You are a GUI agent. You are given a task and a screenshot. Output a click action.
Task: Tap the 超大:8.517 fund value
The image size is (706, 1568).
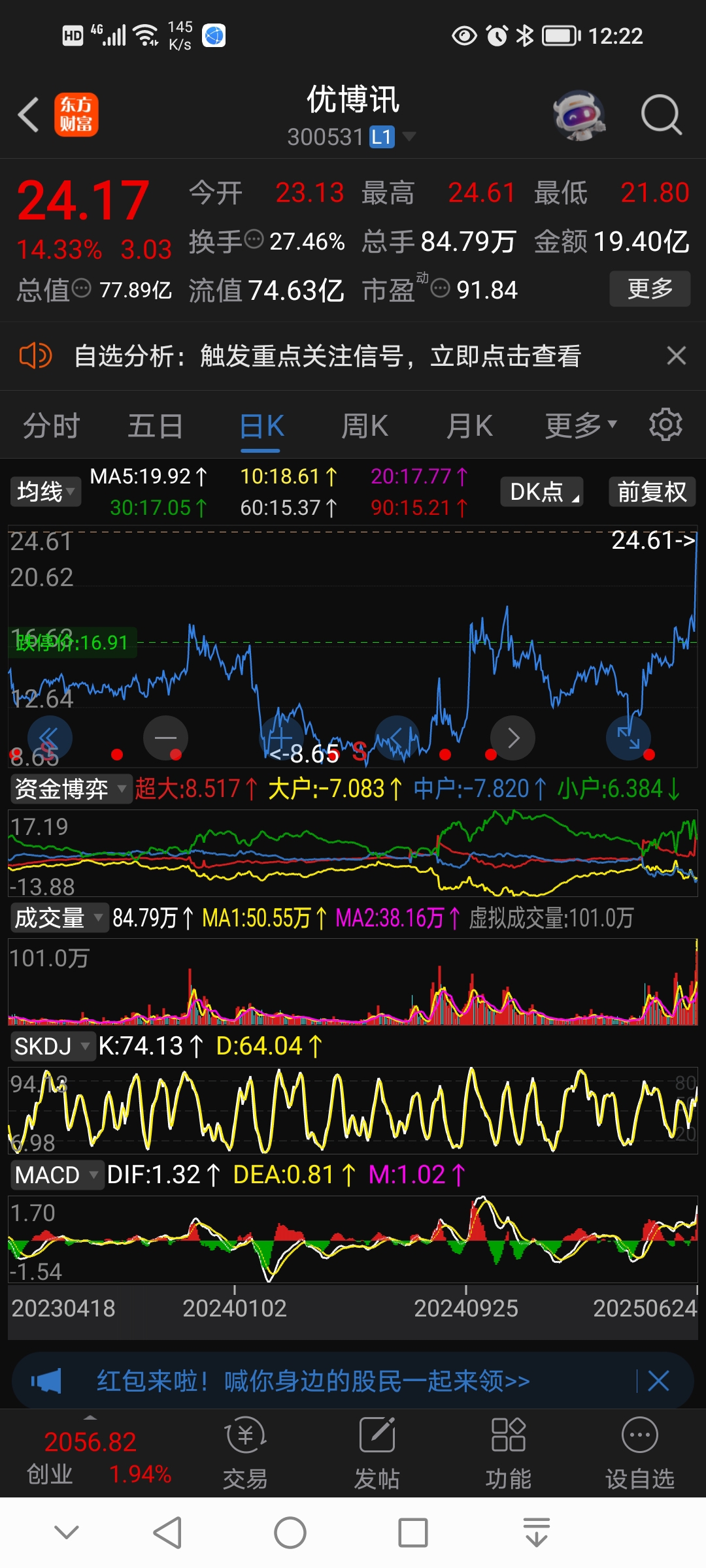196,789
